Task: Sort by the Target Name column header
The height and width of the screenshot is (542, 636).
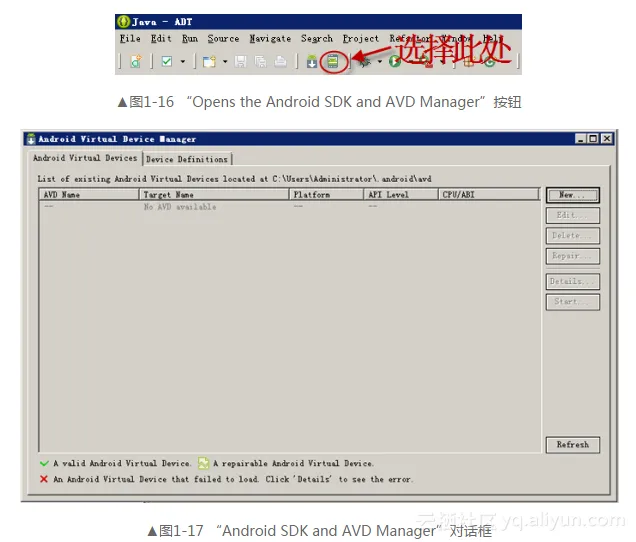Action: click(214, 195)
